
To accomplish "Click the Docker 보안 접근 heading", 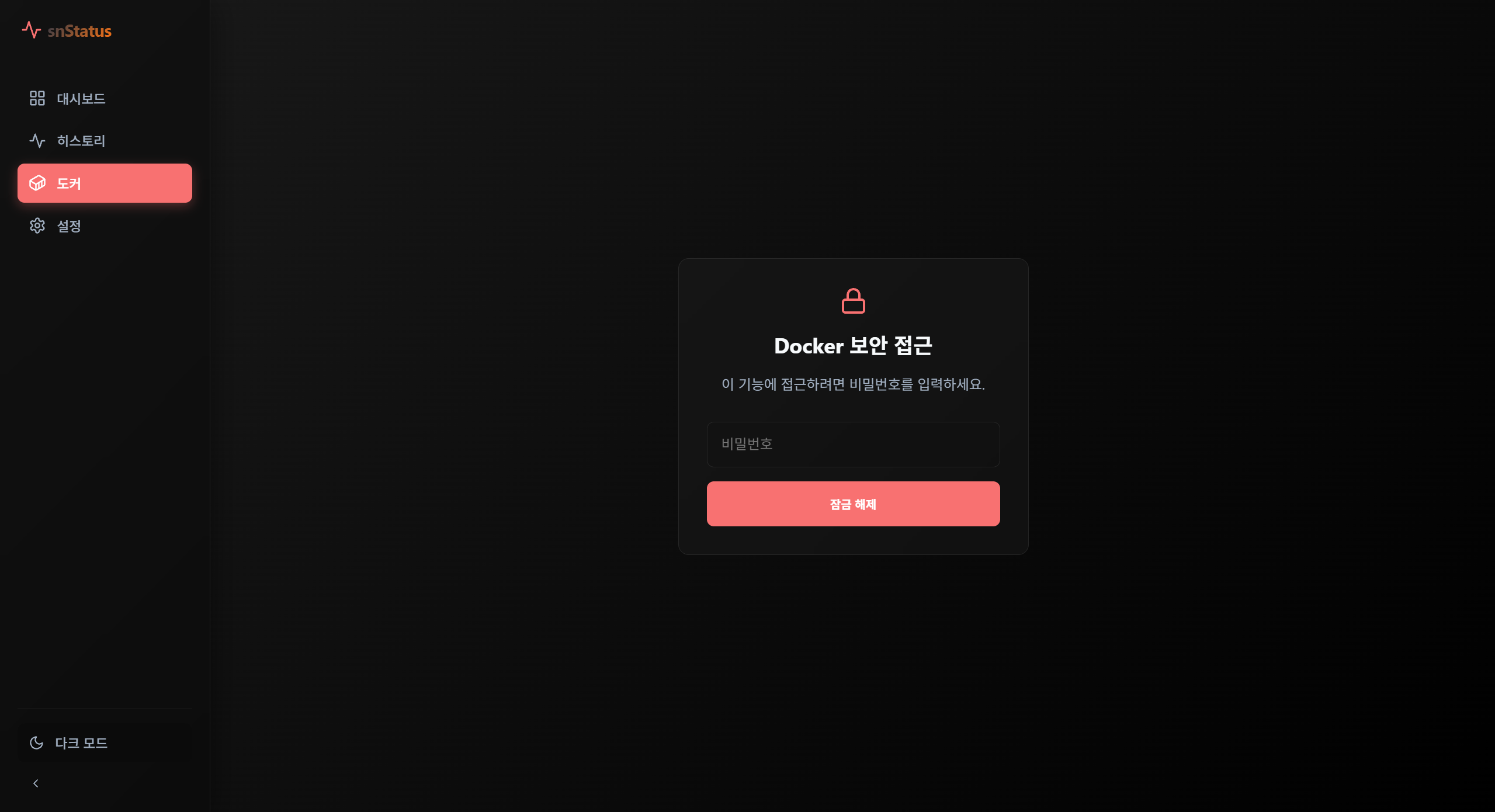I will pos(853,346).
